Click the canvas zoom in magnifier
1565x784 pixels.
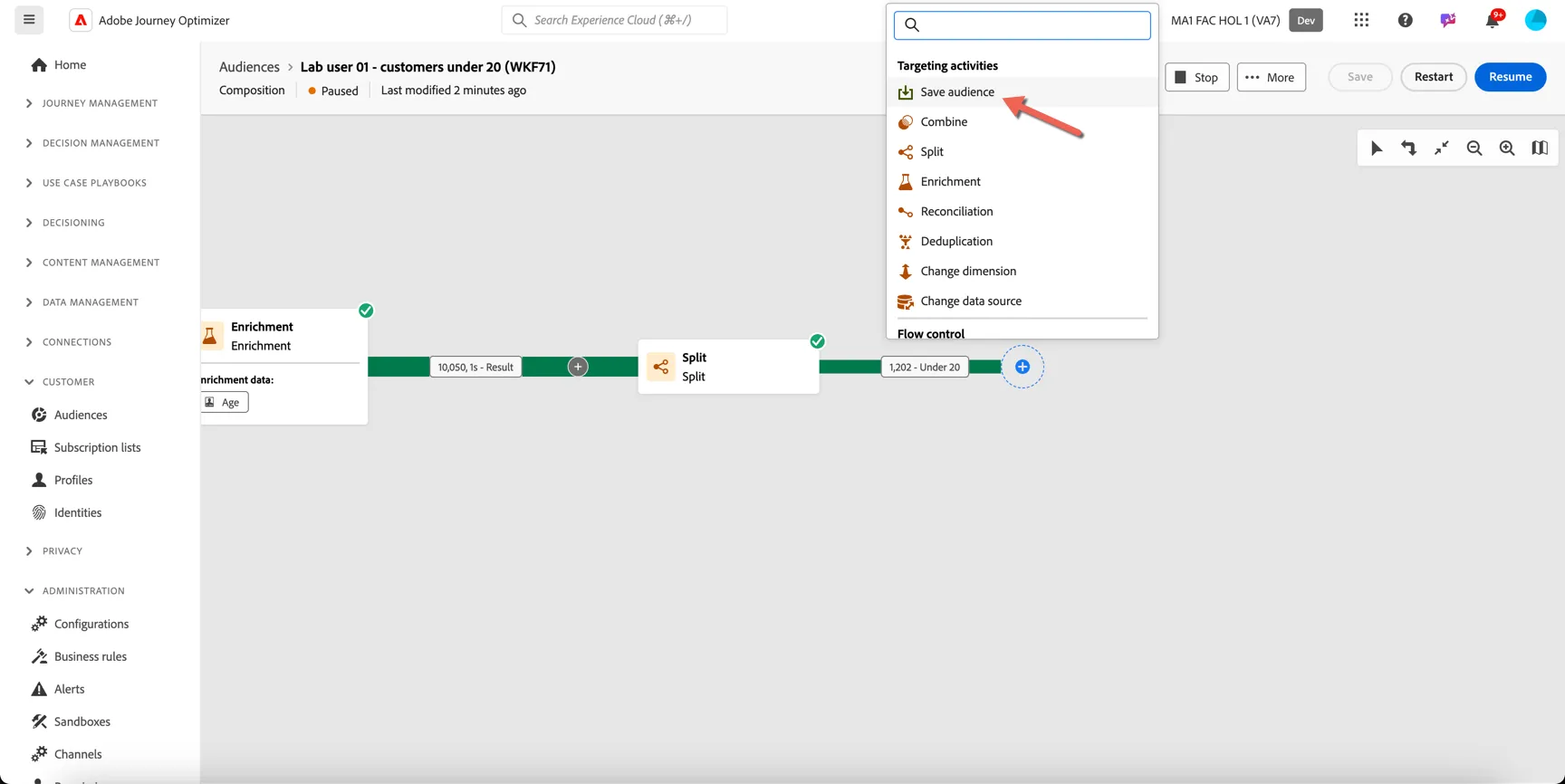[1507, 148]
